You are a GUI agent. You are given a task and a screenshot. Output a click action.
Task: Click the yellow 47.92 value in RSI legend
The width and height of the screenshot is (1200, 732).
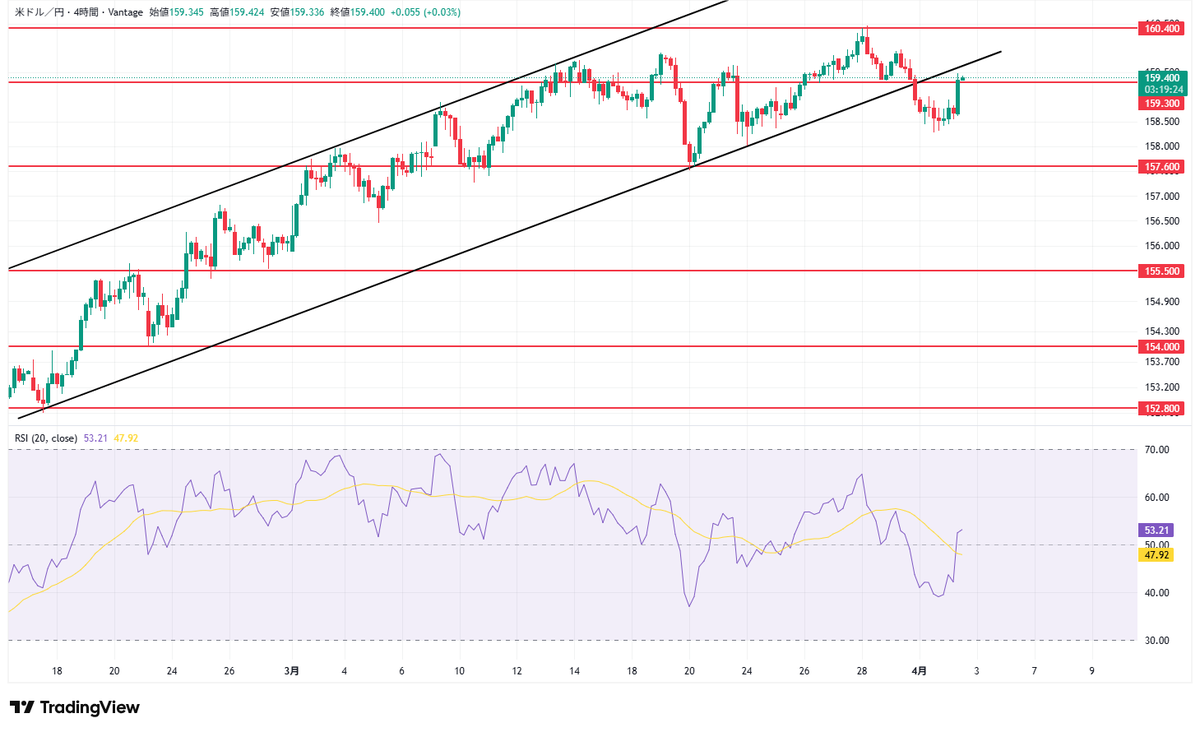(x=126, y=438)
